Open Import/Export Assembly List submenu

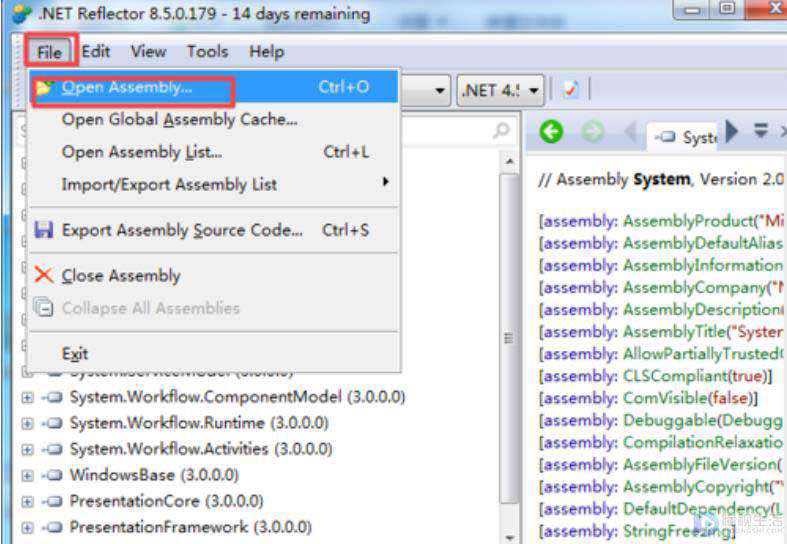pos(215,184)
